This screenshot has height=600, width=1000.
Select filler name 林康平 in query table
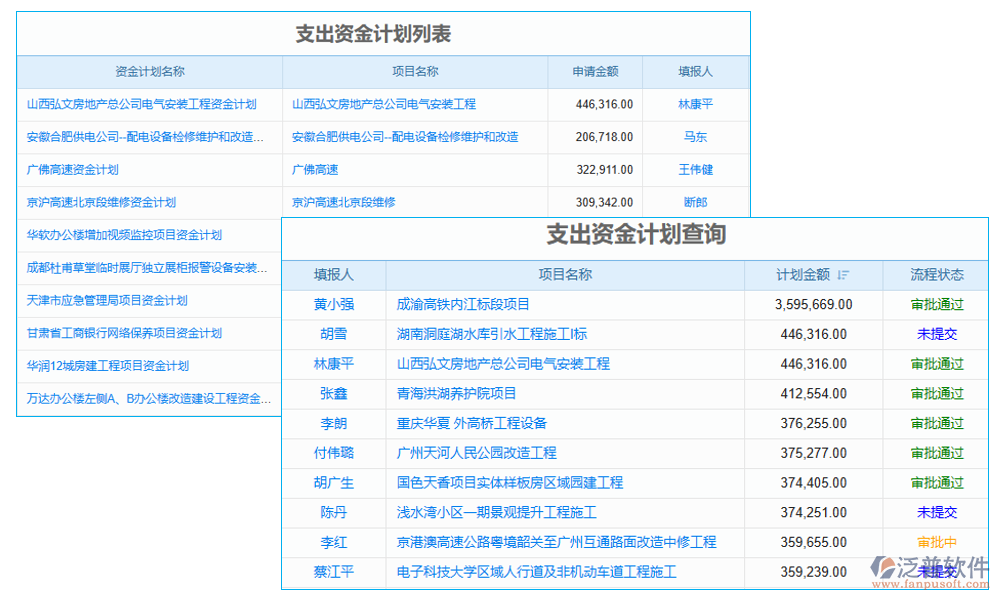click(x=332, y=364)
